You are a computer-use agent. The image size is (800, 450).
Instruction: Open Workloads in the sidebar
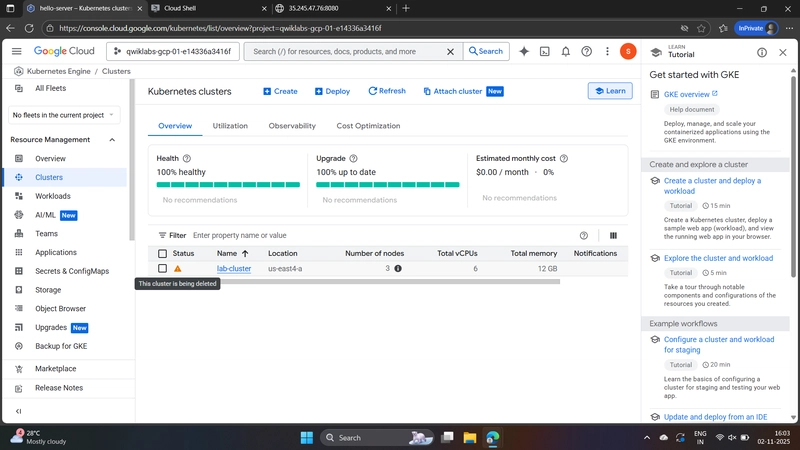[x=53, y=196]
